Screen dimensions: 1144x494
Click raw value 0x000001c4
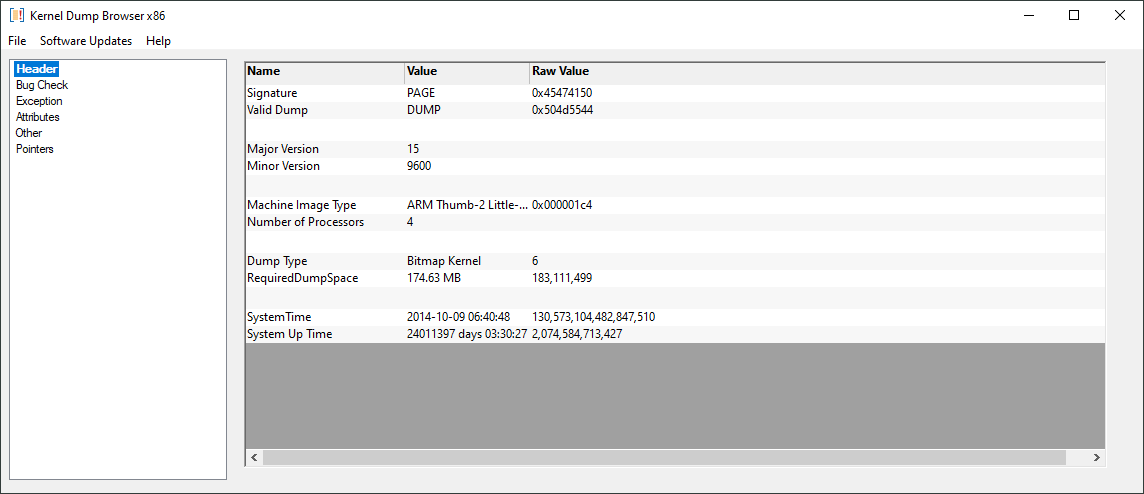click(x=562, y=205)
